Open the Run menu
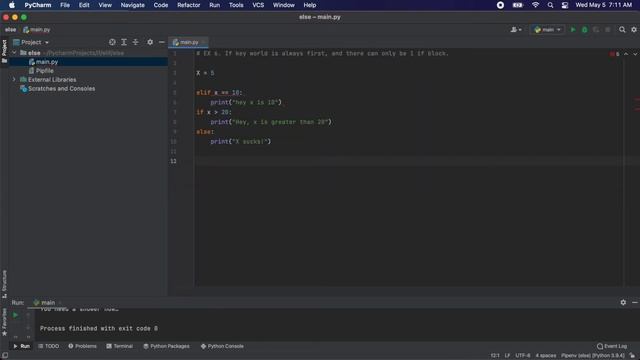 point(215,5)
